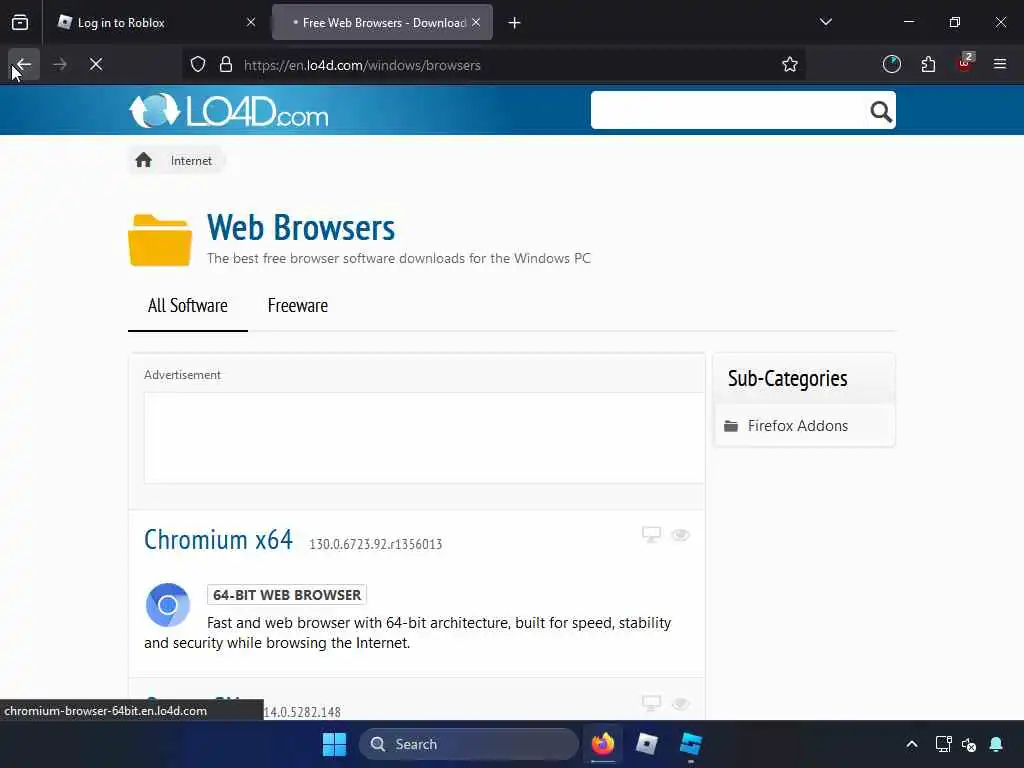The height and width of the screenshot is (768, 1024).
Task: Open the Chromium x64 title link
Action: (x=218, y=540)
